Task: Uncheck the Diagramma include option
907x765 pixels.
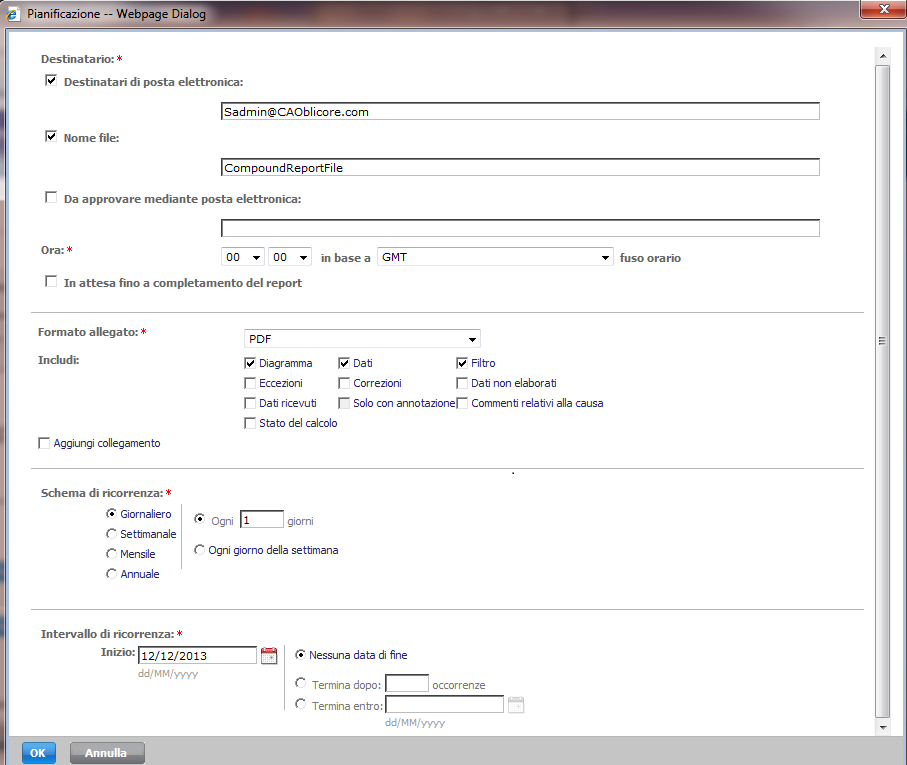Action: (x=250, y=363)
